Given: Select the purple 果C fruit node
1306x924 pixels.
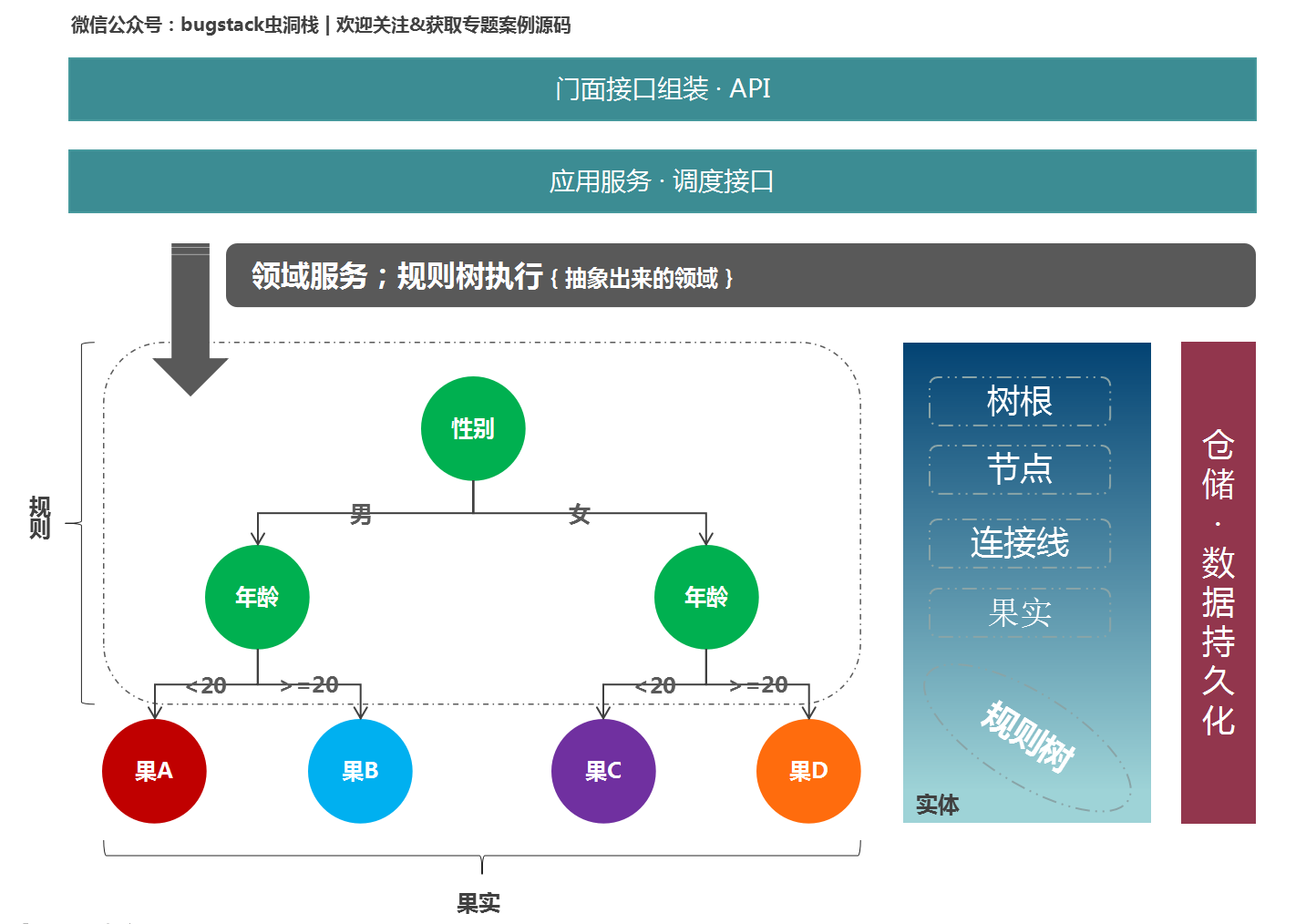Looking at the screenshot, I should tap(603, 770).
